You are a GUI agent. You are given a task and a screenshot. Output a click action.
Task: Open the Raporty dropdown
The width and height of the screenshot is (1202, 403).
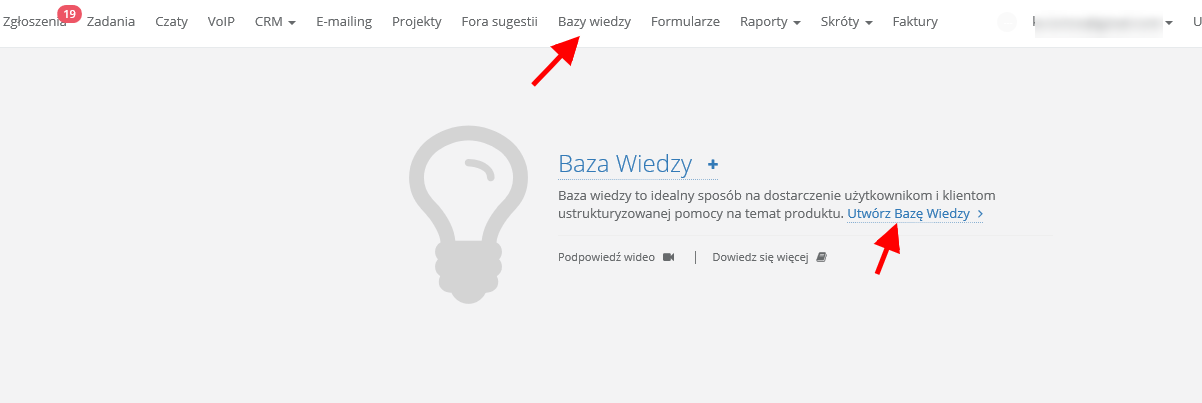tap(770, 21)
